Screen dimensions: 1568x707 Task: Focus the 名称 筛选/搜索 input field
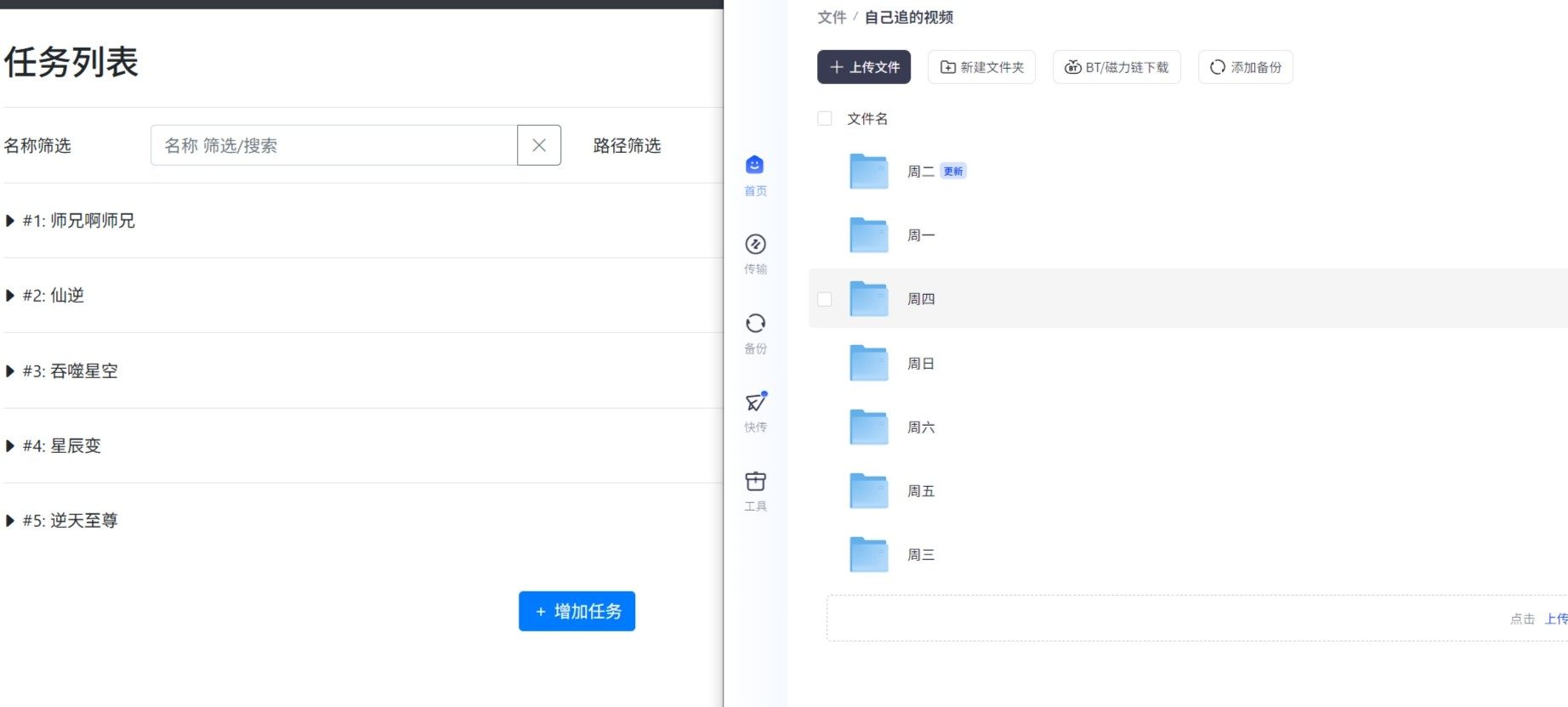pos(333,145)
